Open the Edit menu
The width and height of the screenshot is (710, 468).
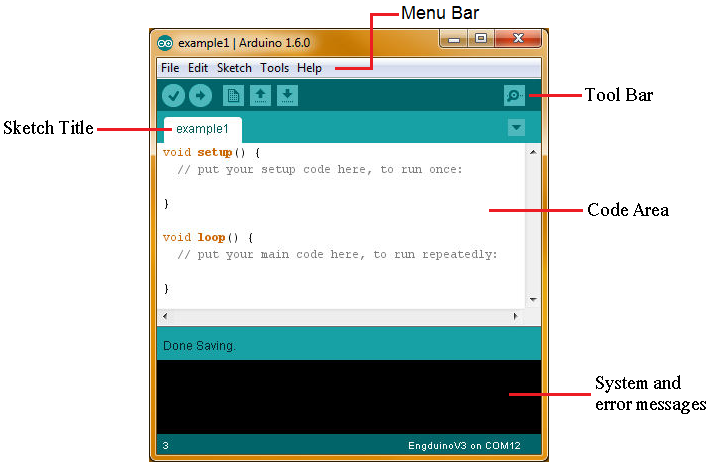198,68
